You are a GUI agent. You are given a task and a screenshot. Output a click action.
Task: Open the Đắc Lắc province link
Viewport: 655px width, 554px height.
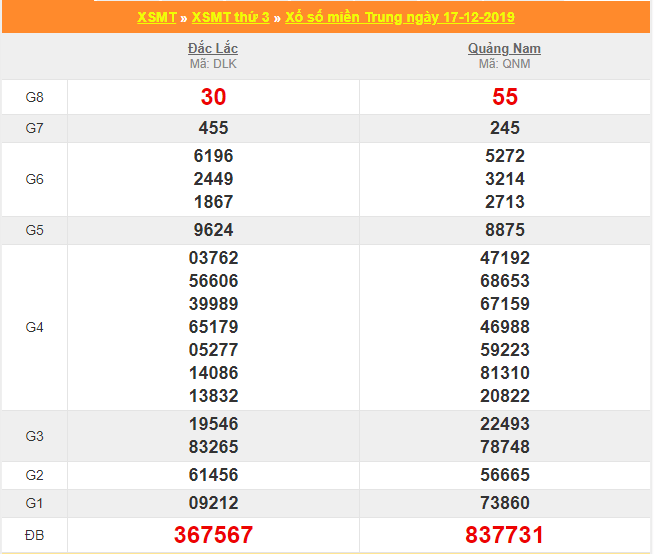[213, 48]
